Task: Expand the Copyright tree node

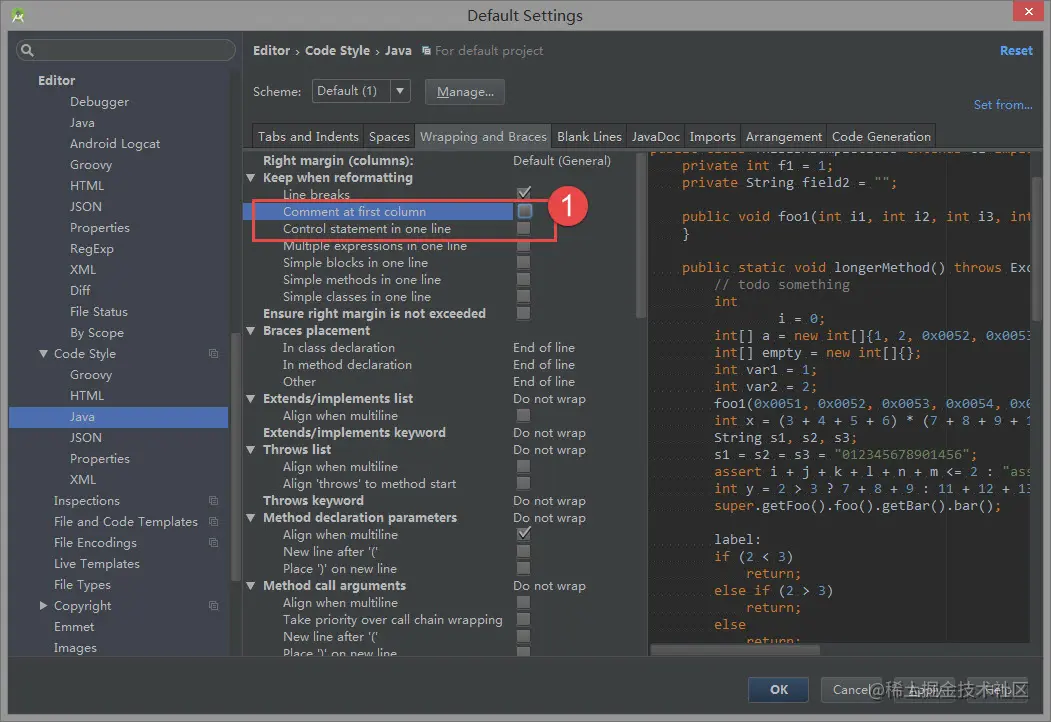Action: 43,605
